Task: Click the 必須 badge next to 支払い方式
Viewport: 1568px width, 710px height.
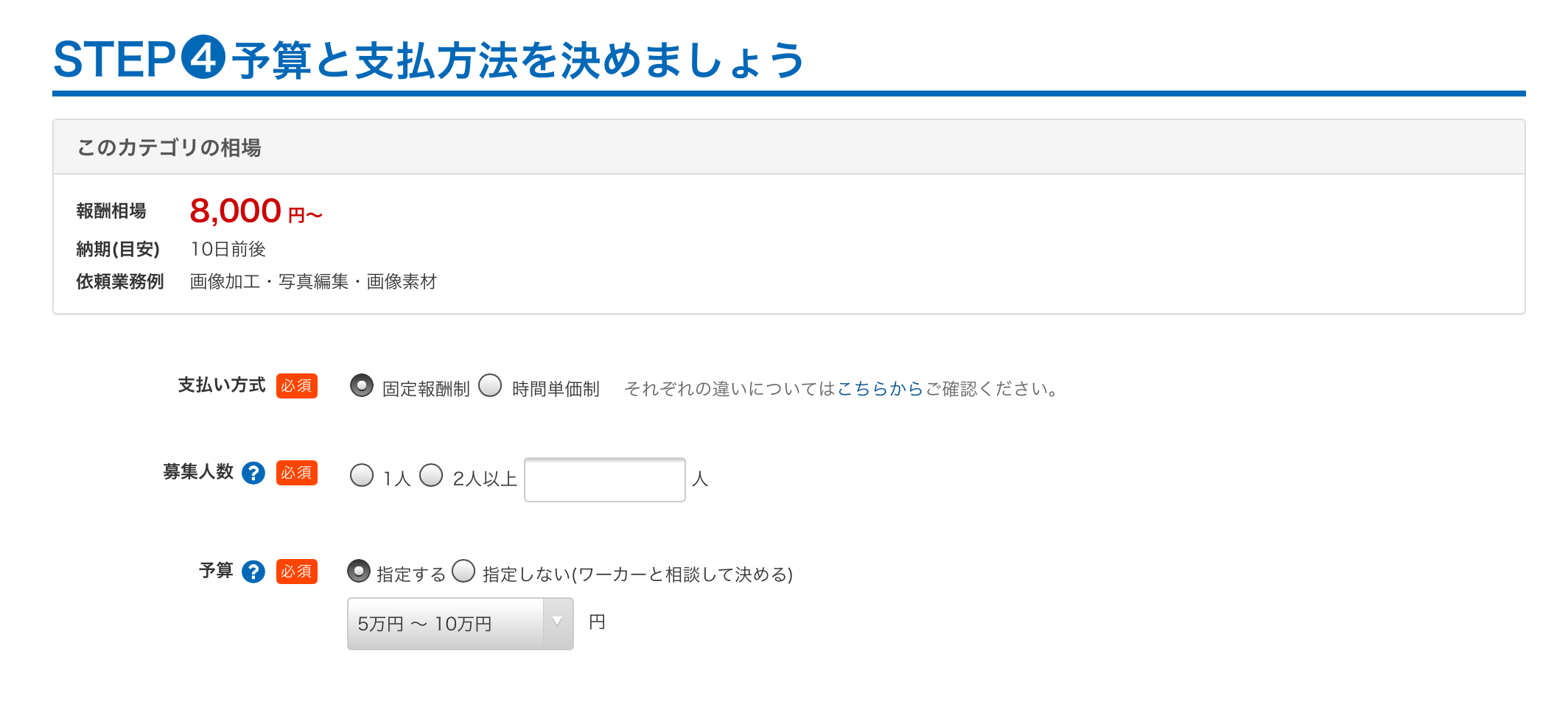Action: [297, 386]
